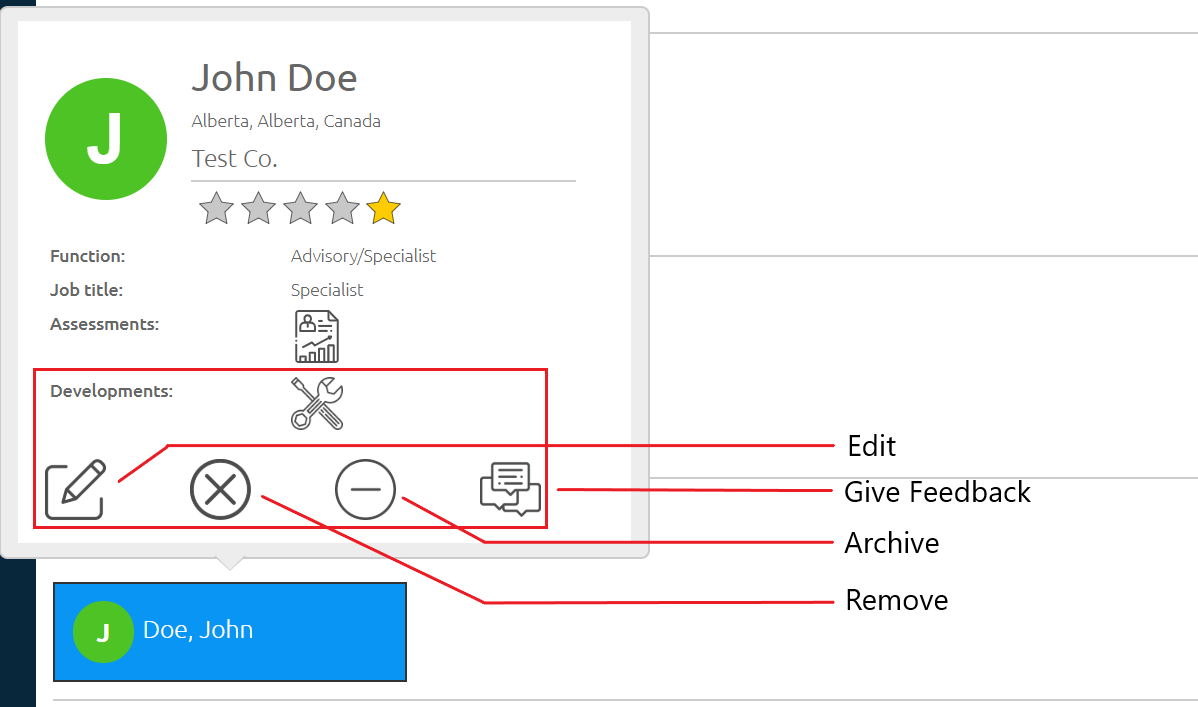The image size is (1198, 707).
Task: Click the Job title: label
Action: [x=86, y=290]
